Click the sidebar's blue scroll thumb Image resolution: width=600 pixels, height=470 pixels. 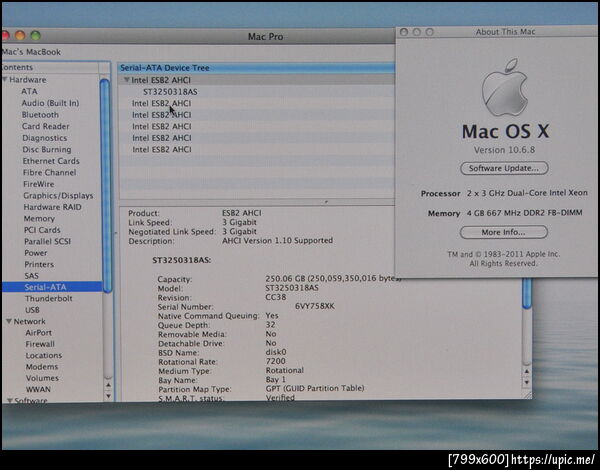click(x=105, y=186)
